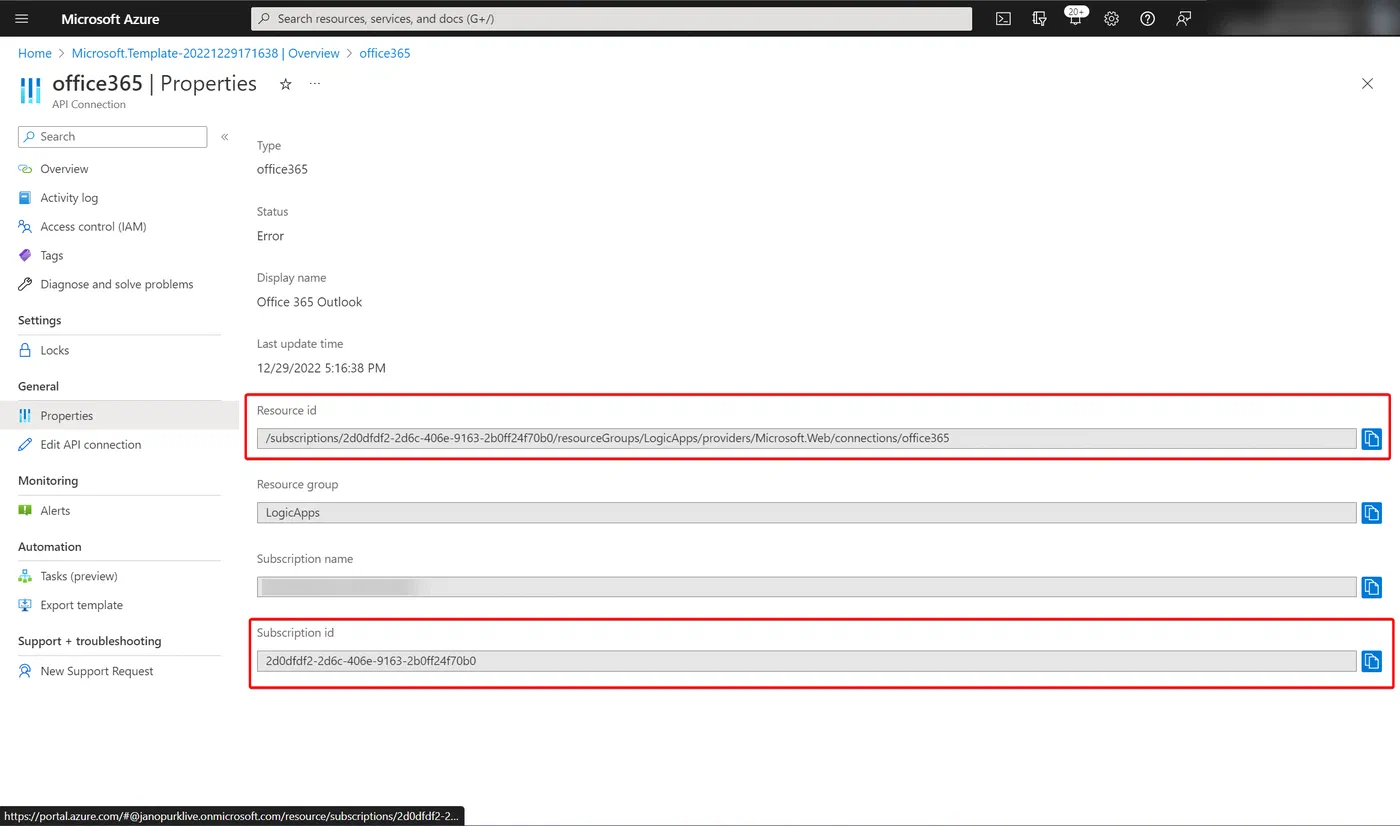Copy the Subscription id value
The width and height of the screenshot is (1400, 826).
click(1372, 661)
